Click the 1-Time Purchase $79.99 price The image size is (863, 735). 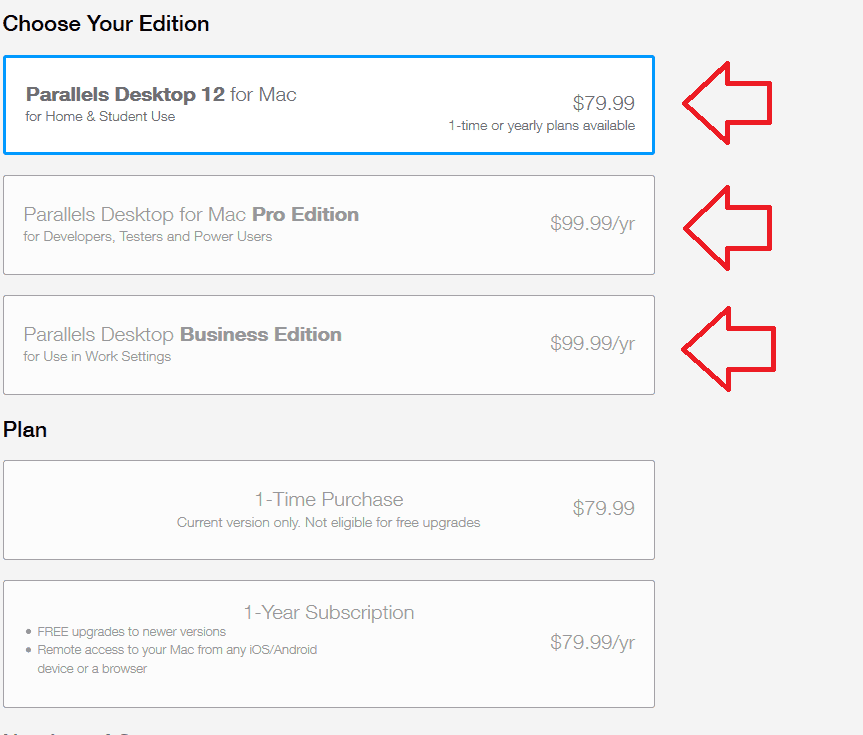click(x=603, y=508)
